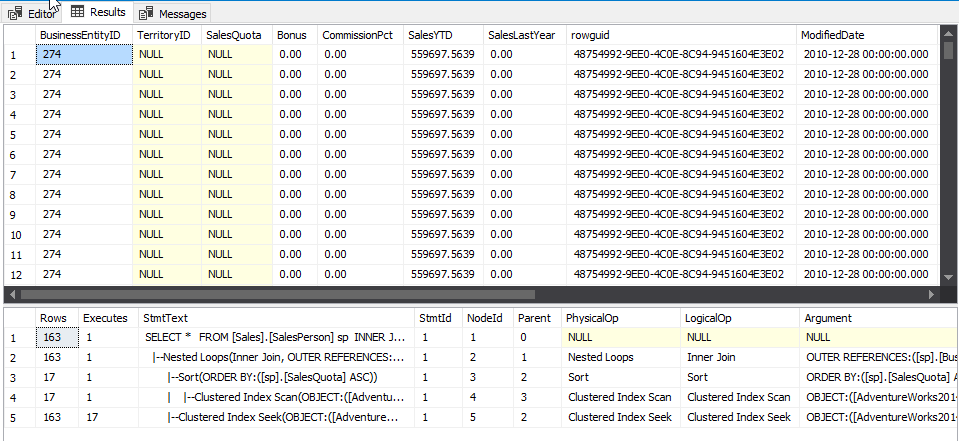959x441 pixels.
Task: Click the Sort(ORDER BY:([sp].[SalesQuota] ASC)) cell
Action: point(276,377)
